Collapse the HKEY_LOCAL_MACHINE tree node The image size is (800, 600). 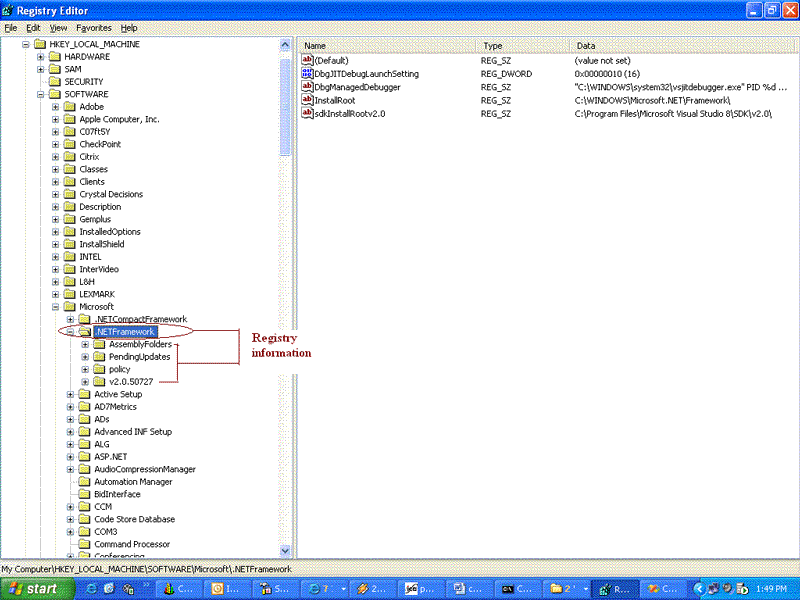(26, 44)
